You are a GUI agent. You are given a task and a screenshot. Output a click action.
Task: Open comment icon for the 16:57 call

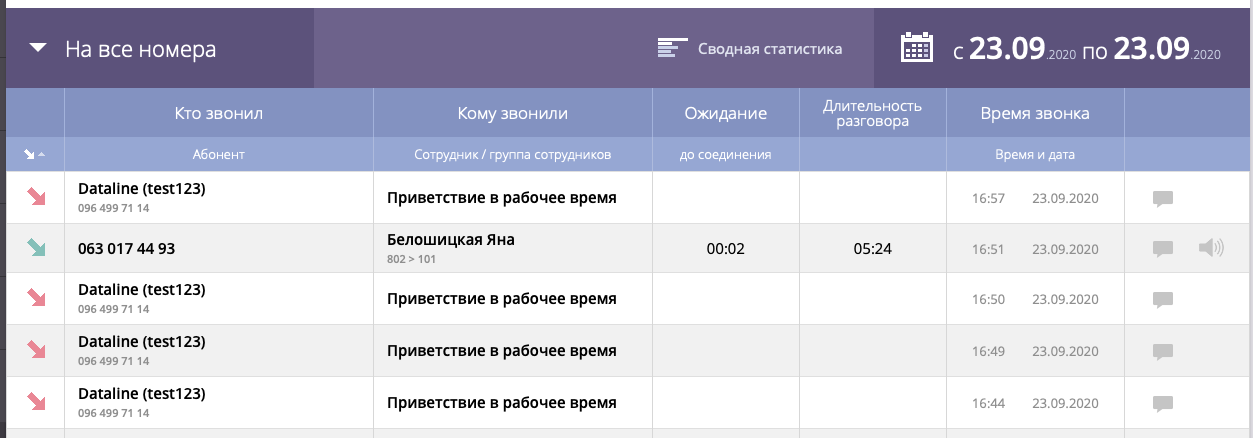(x=1162, y=198)
